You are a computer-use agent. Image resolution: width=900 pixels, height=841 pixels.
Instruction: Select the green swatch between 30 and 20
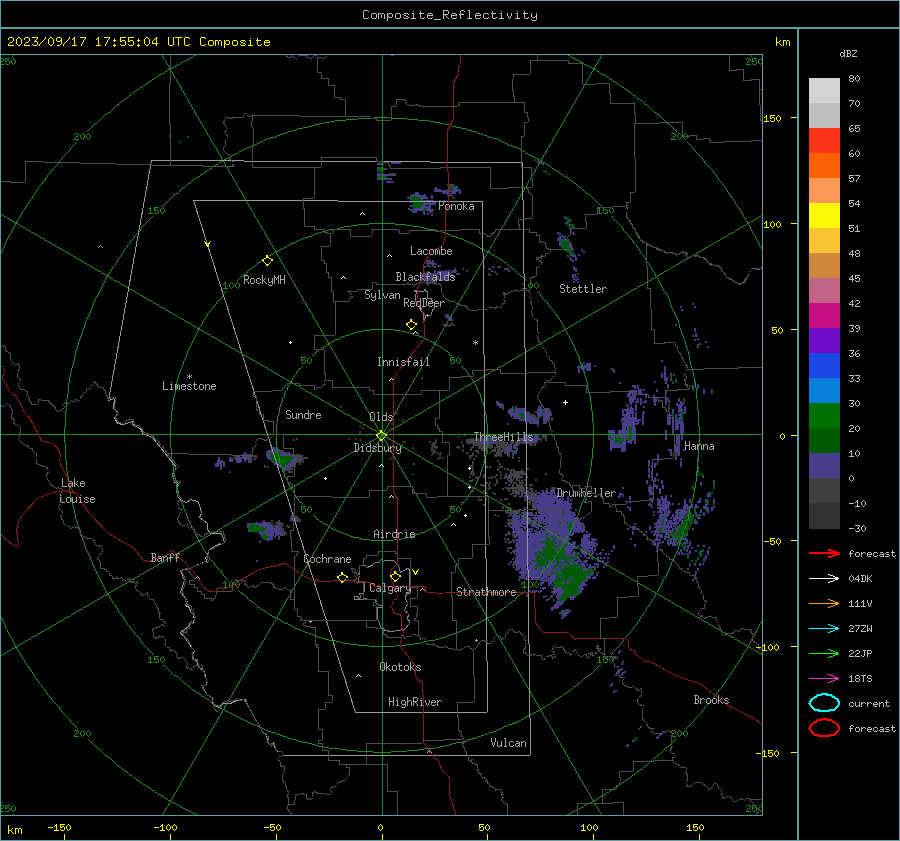click(x=824, y=416)
